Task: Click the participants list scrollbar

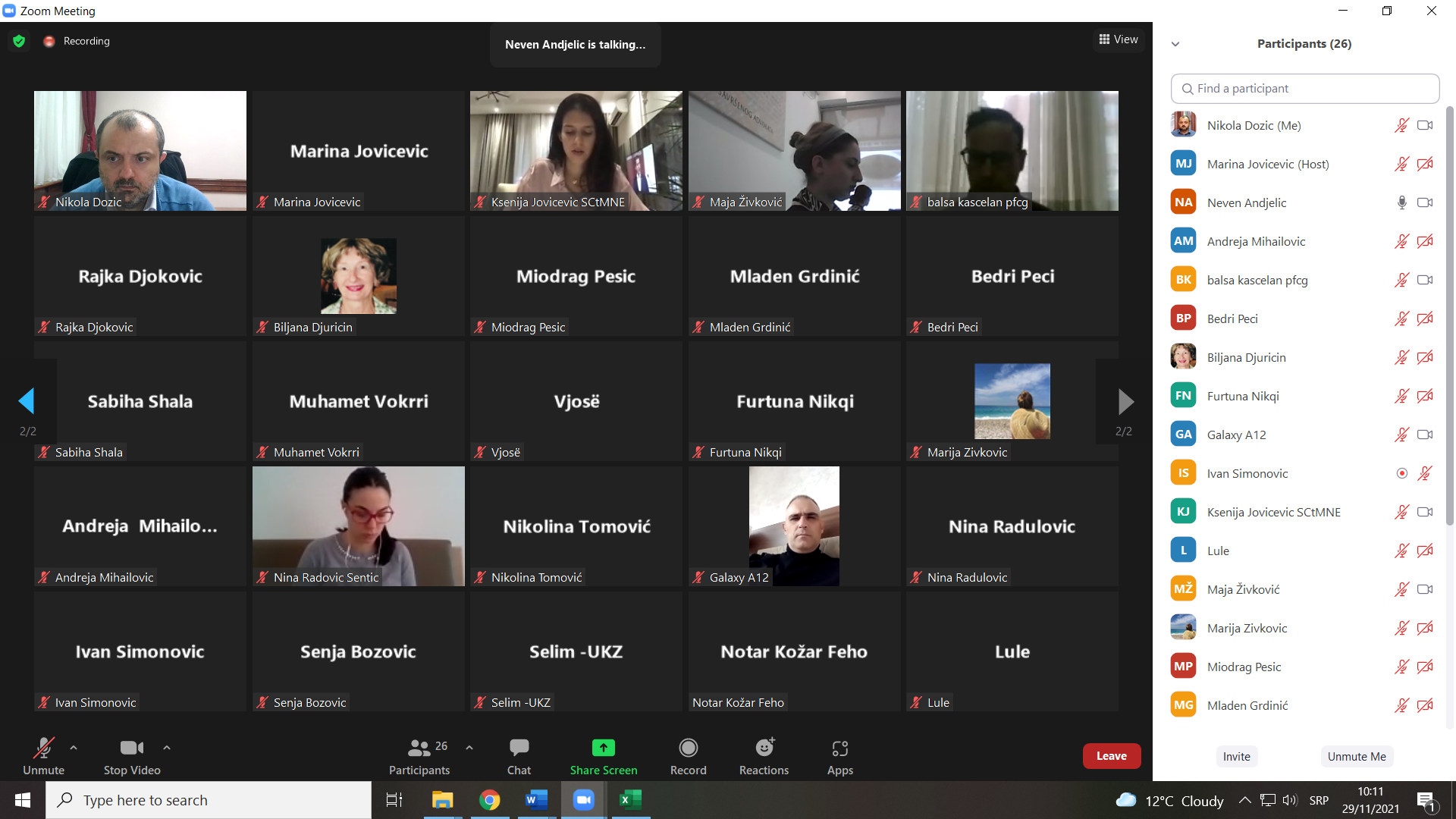Action: click(1449, 315)
